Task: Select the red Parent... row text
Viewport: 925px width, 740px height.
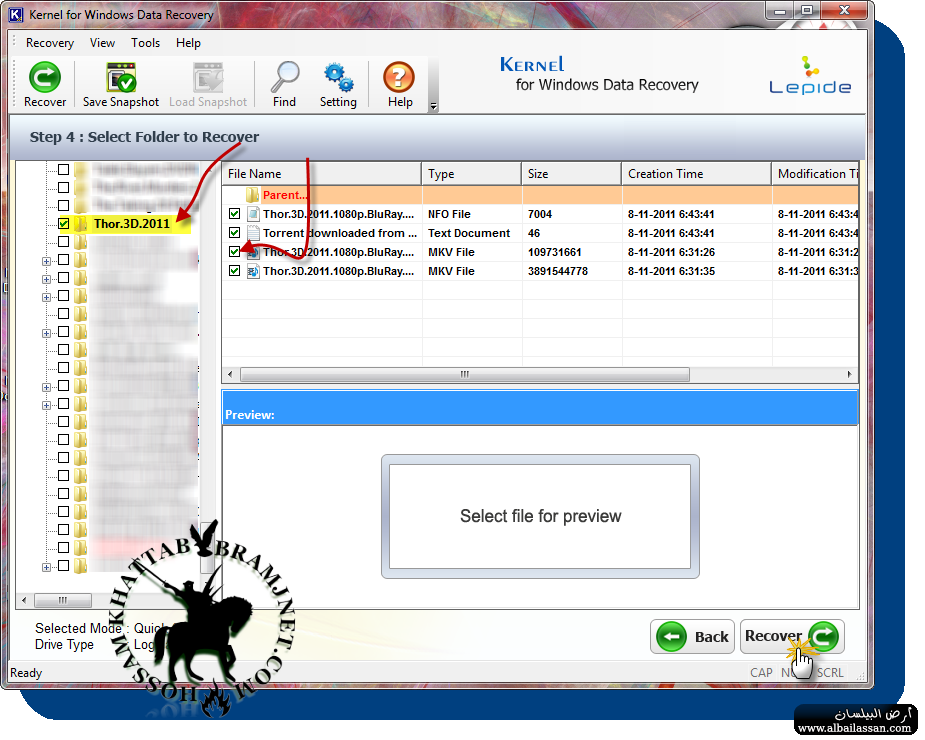Action: [285, 195]
